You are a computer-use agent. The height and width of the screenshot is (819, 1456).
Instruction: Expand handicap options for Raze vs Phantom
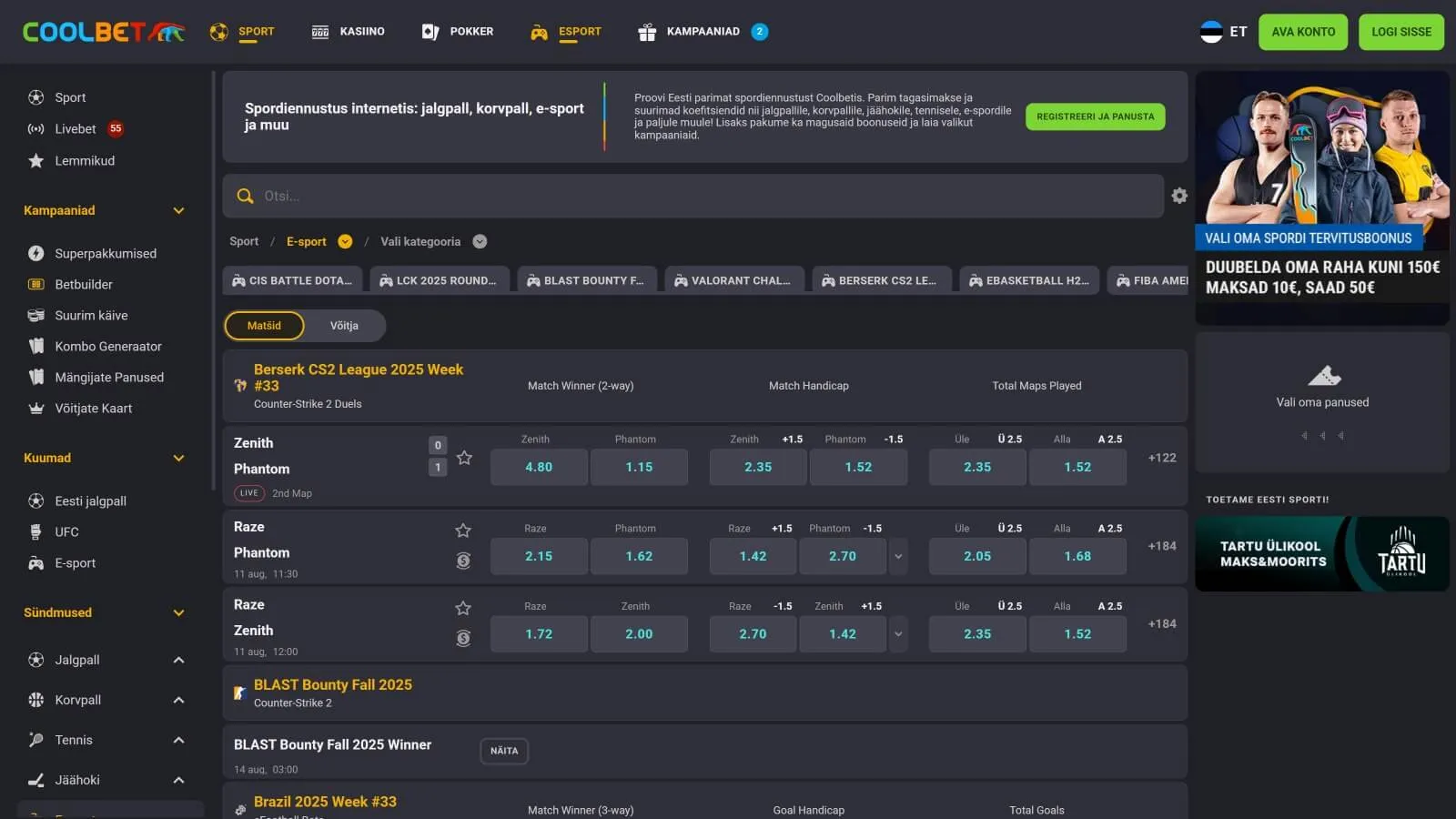pos(898,556)
